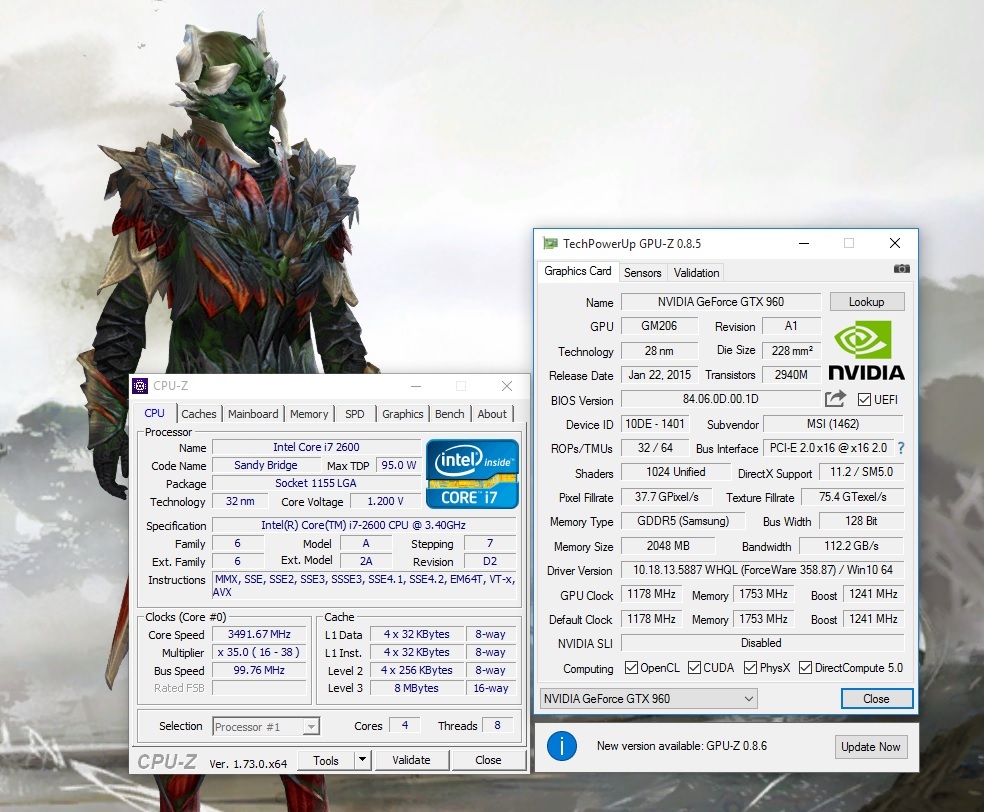Click the CPU-Z title bar app icon
The image size is (984, 812).
pyautogui.click(x=141, y=386)
